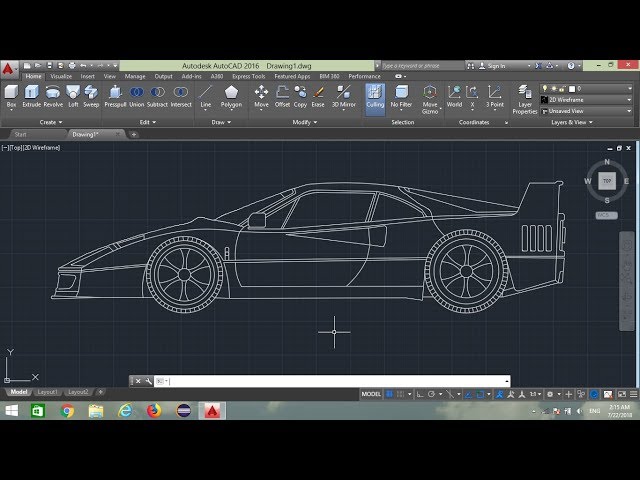Set the UCS to World

coord(454,96)
